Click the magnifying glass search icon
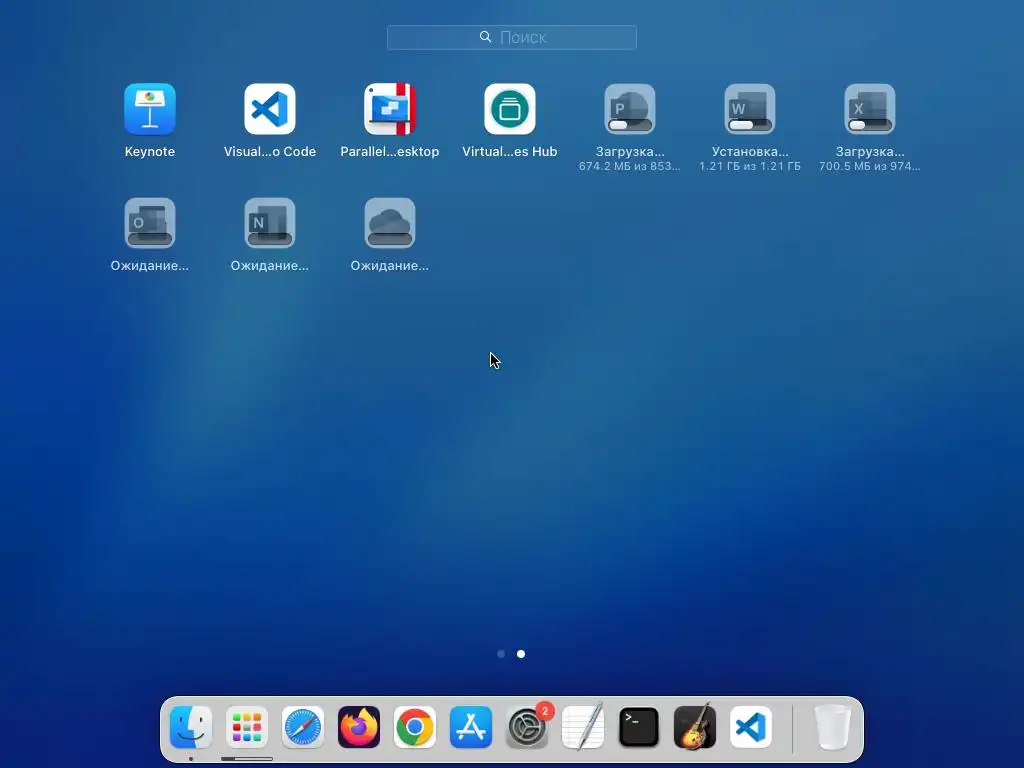The height and width of the screenshot is (768, 1024). click(485, 37)
